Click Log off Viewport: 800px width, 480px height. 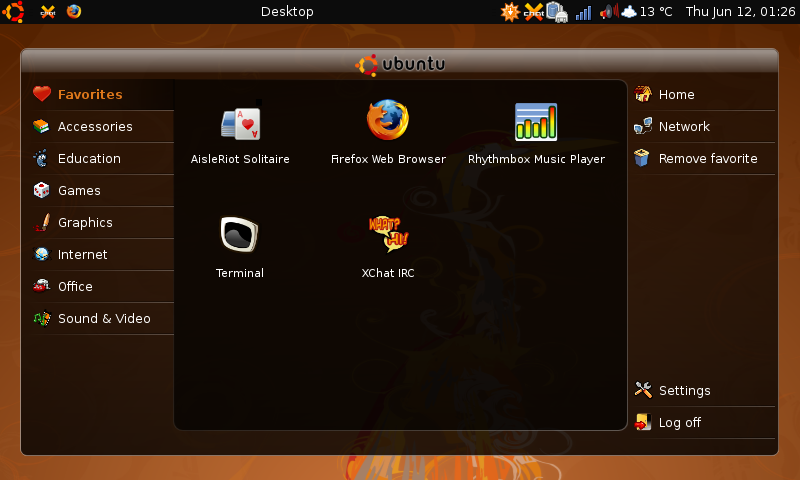tap(679, 423)
